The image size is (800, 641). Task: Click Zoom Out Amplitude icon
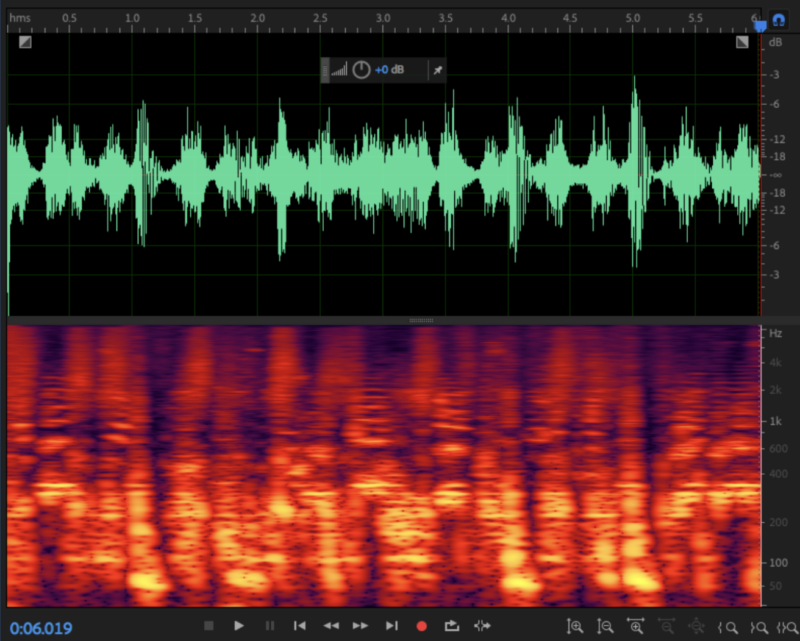605,627
